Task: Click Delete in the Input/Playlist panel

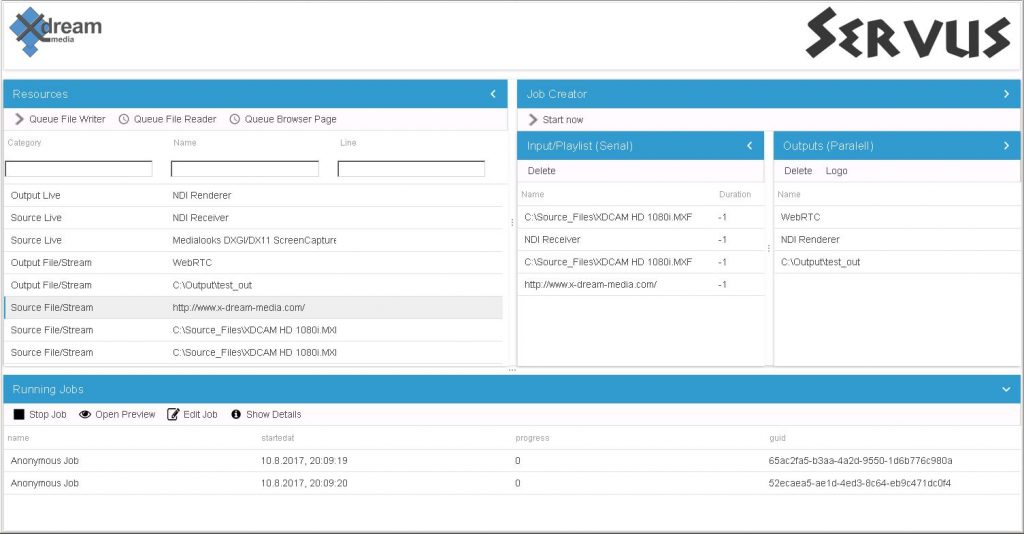Action: 541,171
